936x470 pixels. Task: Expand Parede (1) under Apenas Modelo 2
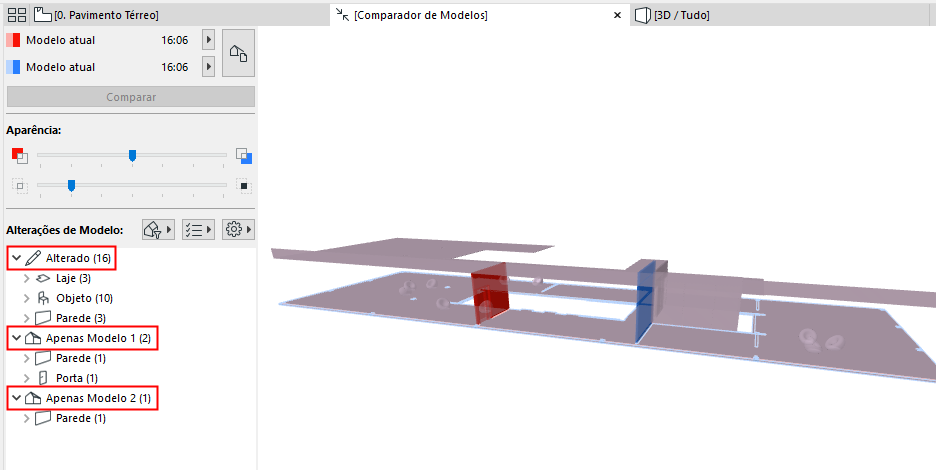(x=26, y=418)
